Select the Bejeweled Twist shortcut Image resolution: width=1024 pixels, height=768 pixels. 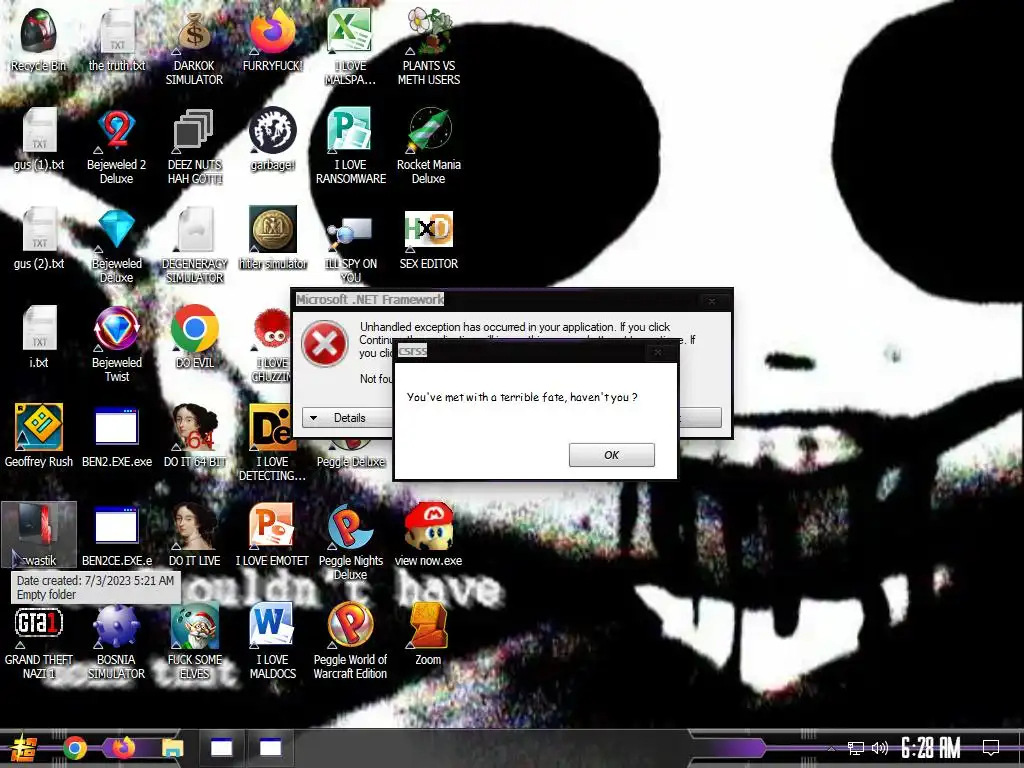pyautogui.click(x=117, y=344)
